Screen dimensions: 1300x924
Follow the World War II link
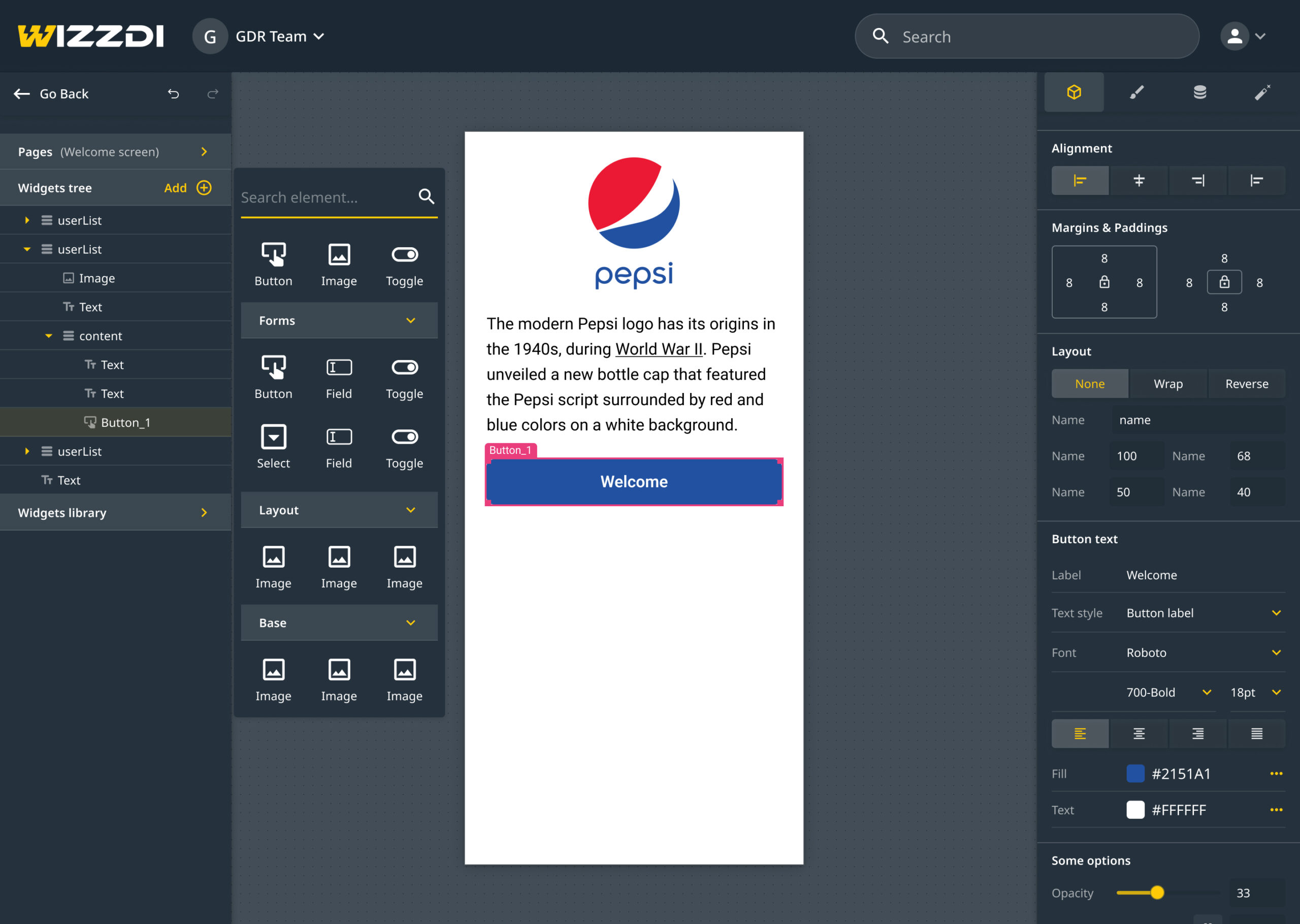[x=659, y=349]
